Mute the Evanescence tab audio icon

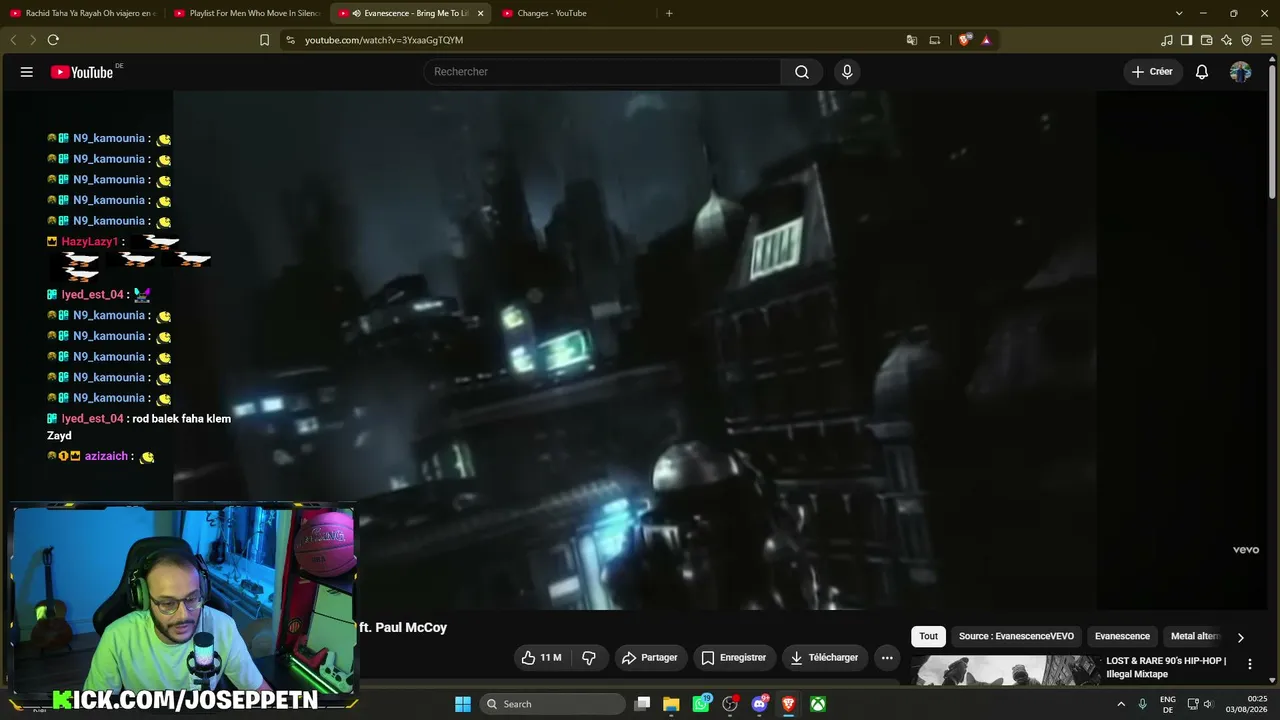(x=356, y=13)
